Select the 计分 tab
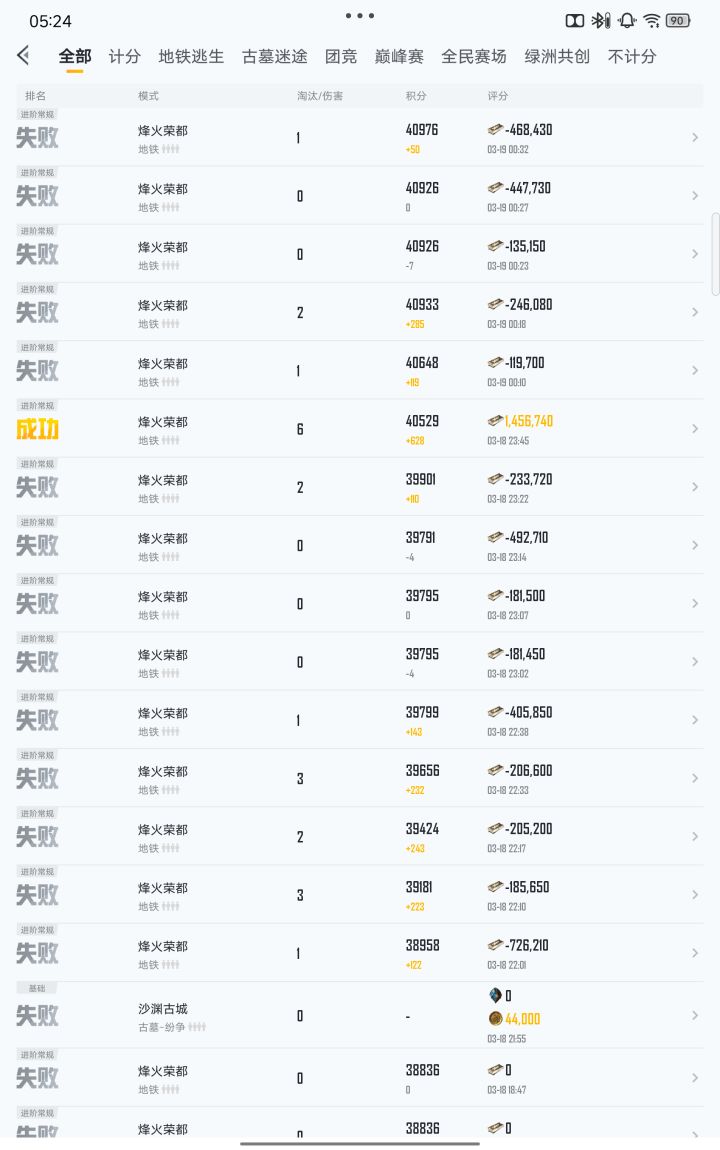Viewport: 720px width, 1150px height. click(x=125, y=57)
